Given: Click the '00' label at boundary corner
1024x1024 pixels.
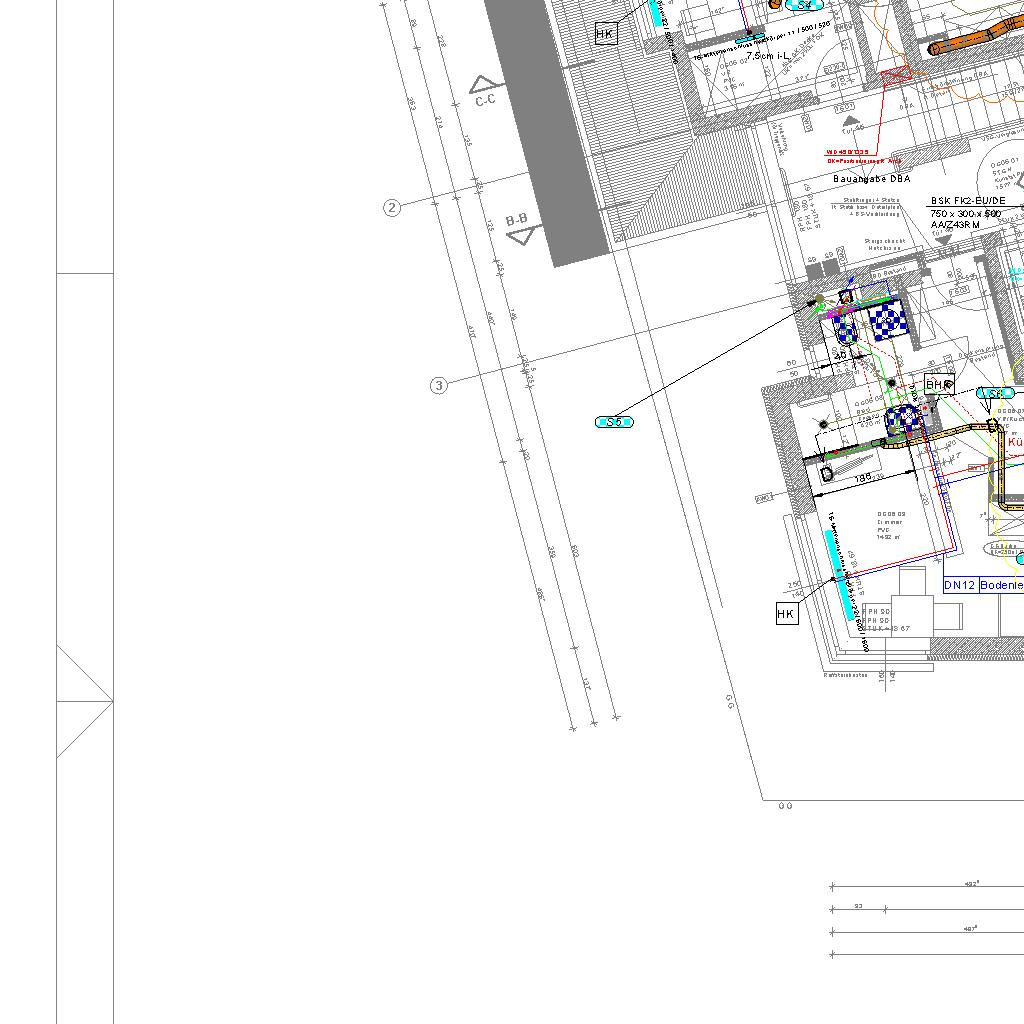Looking at the screenshot, I should coord(786,806).
